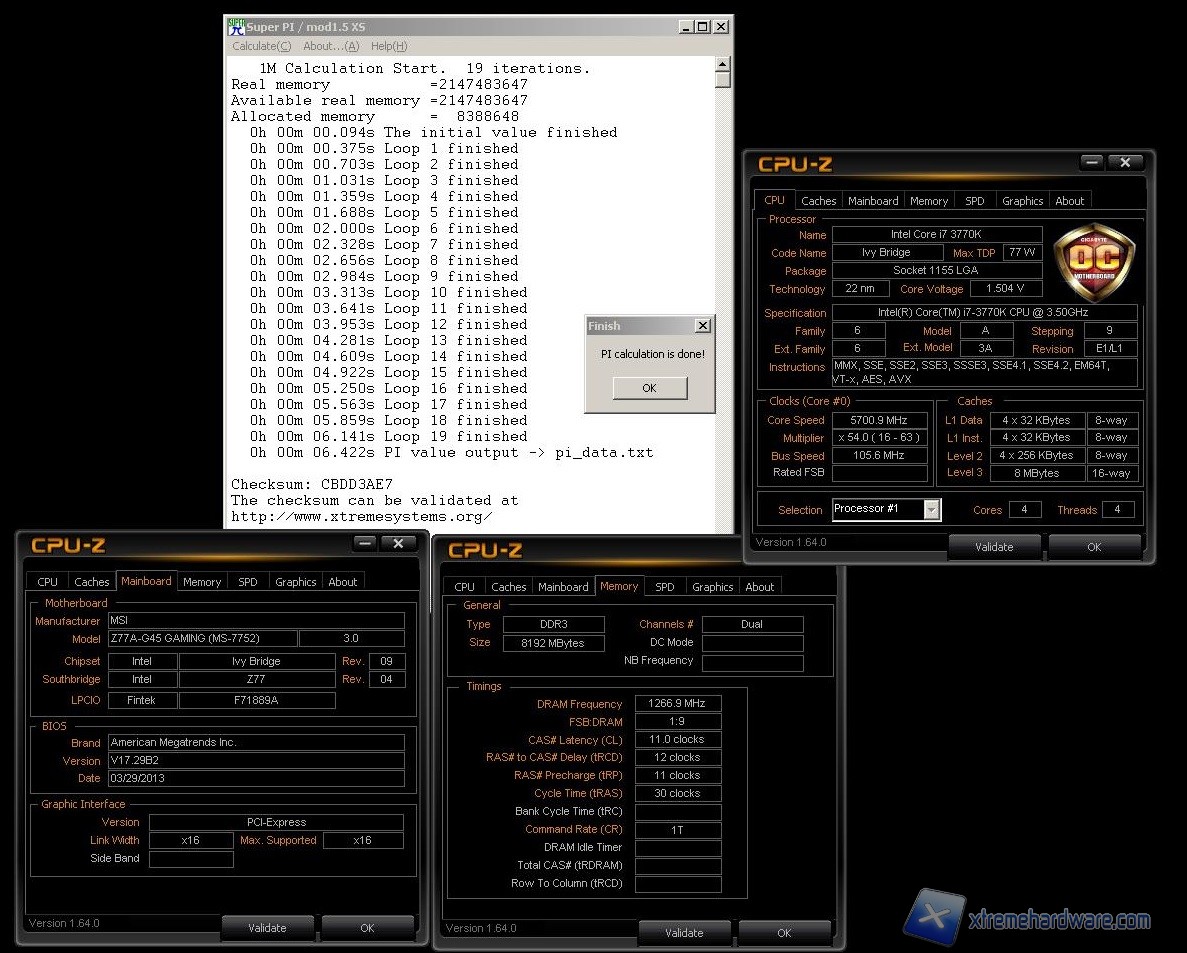The height and width of the screenshot is (953, 1187).
Task: Select the SPD tab in Memory window
Action: pos(665,587)
